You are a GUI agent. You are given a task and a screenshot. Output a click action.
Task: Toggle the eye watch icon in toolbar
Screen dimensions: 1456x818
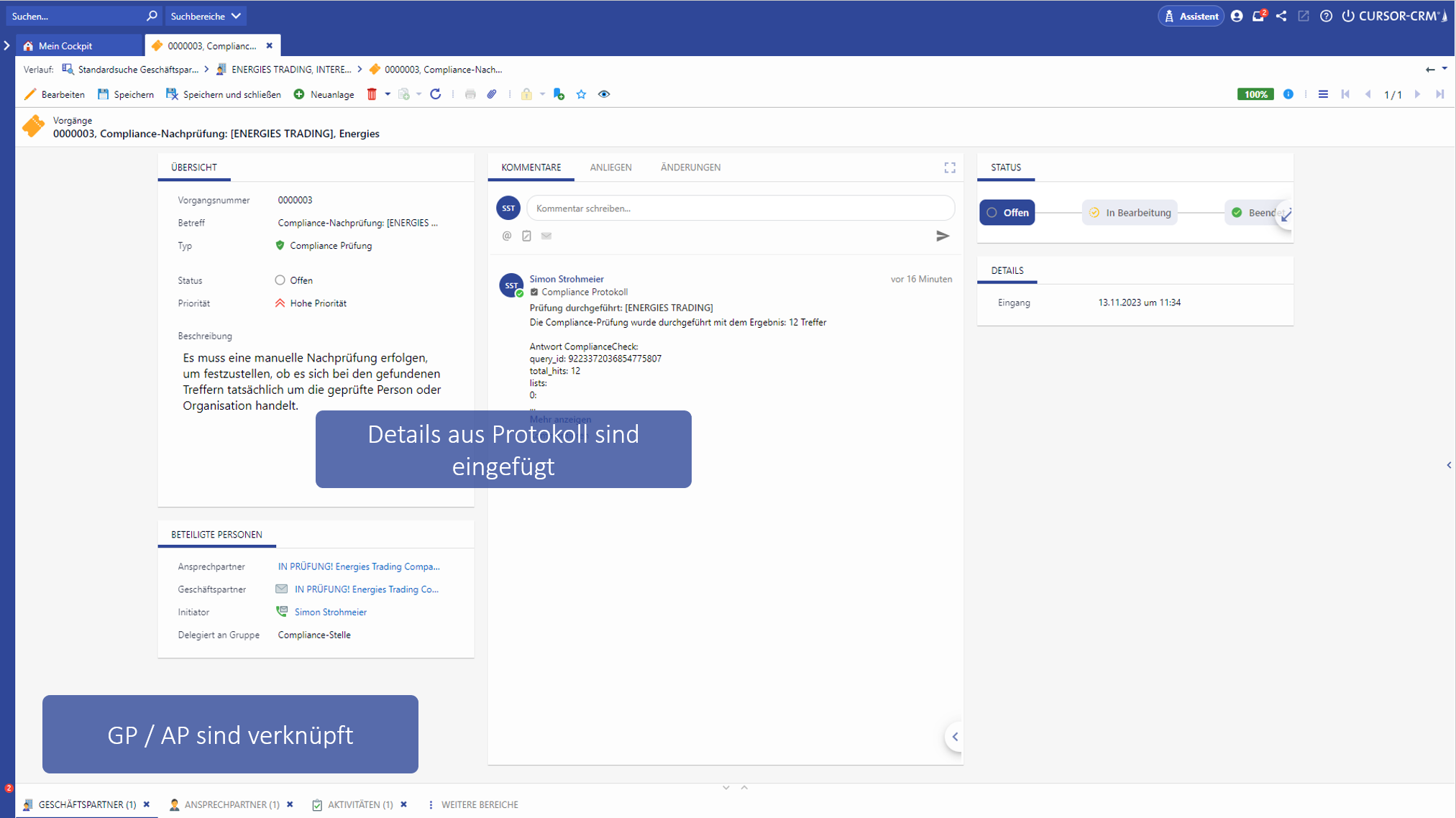click(604, 94)
